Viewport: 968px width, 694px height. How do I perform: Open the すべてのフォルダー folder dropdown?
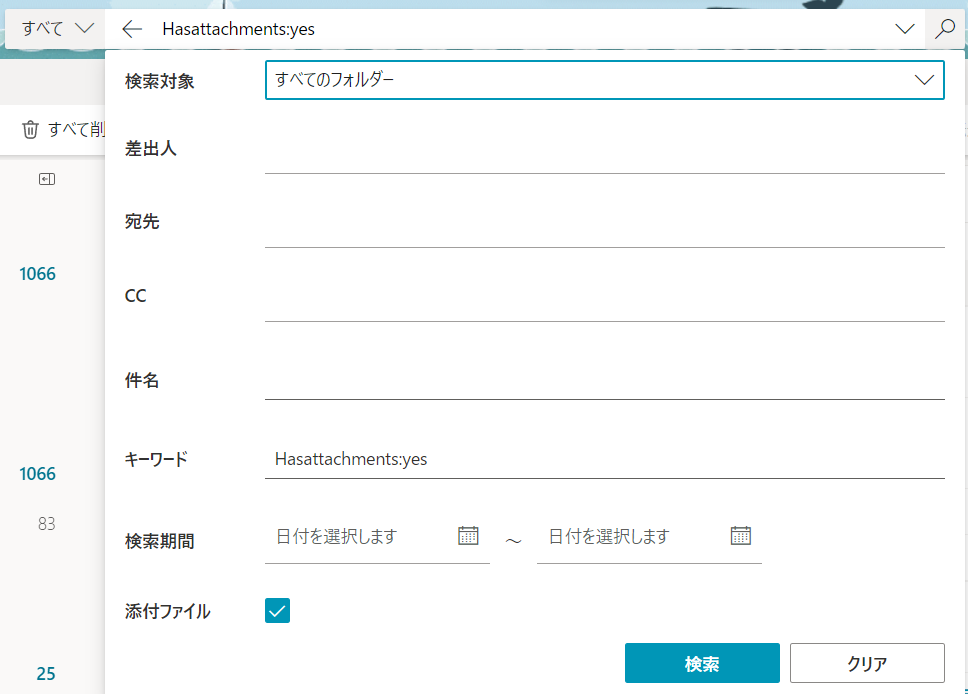click(x=604, y=80)
